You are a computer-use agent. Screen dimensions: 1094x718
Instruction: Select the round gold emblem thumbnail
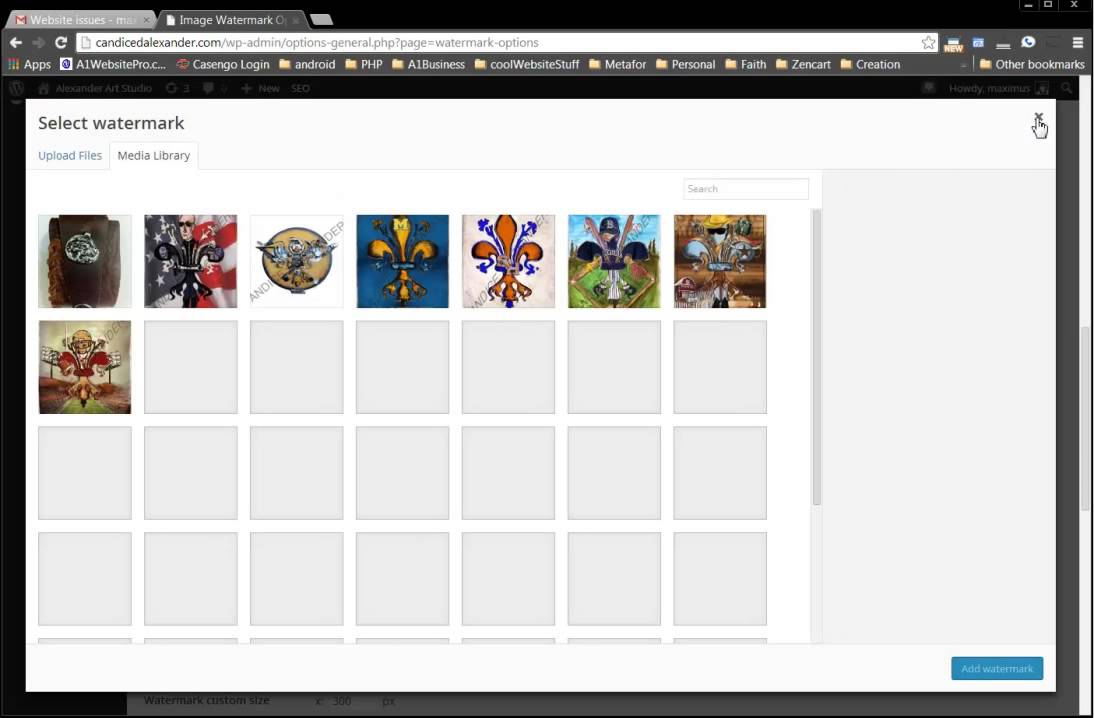click(297, 262)
